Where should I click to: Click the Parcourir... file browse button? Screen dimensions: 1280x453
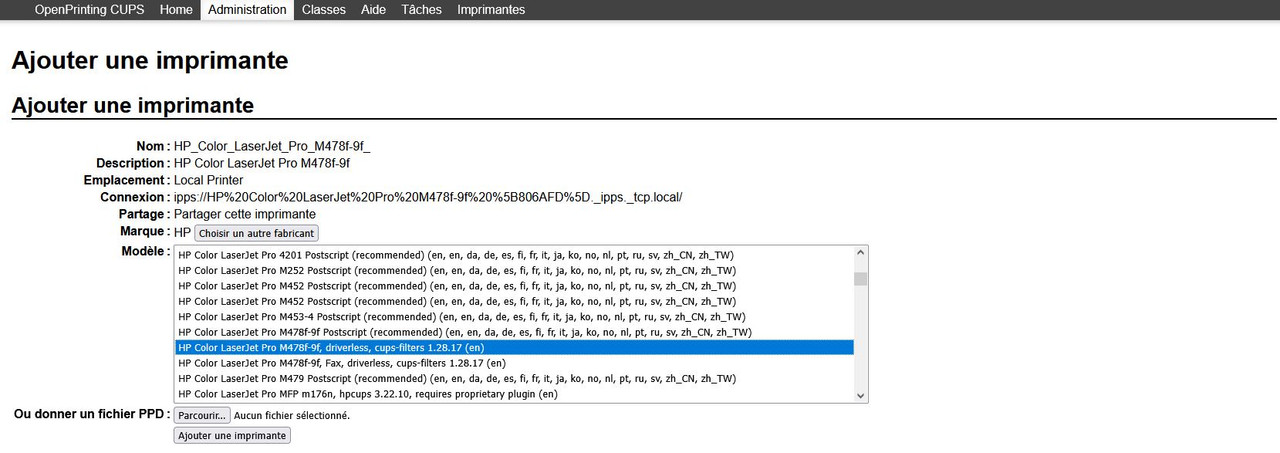pyautogui.click(x=202, y=415)
